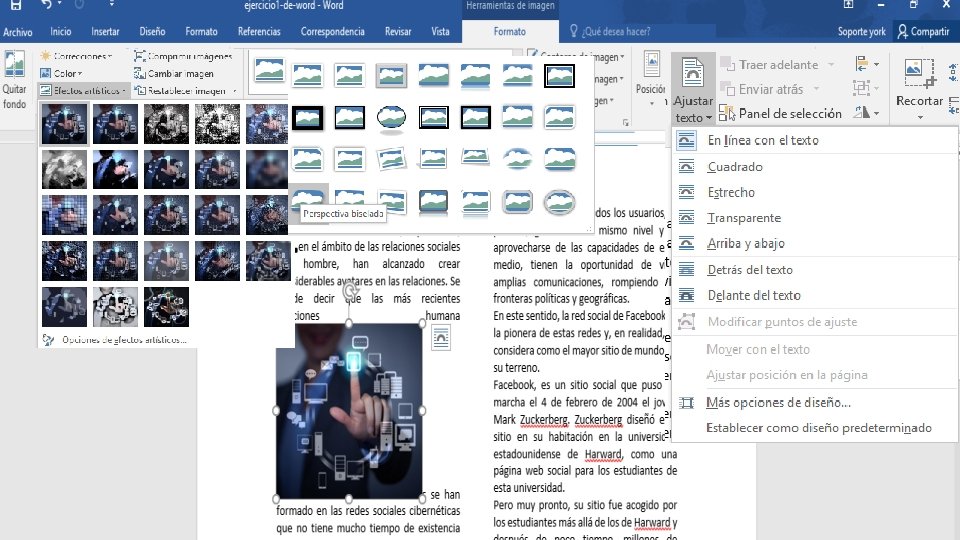
Task: Click the Soporte york account name
Action: click(861, 31)
